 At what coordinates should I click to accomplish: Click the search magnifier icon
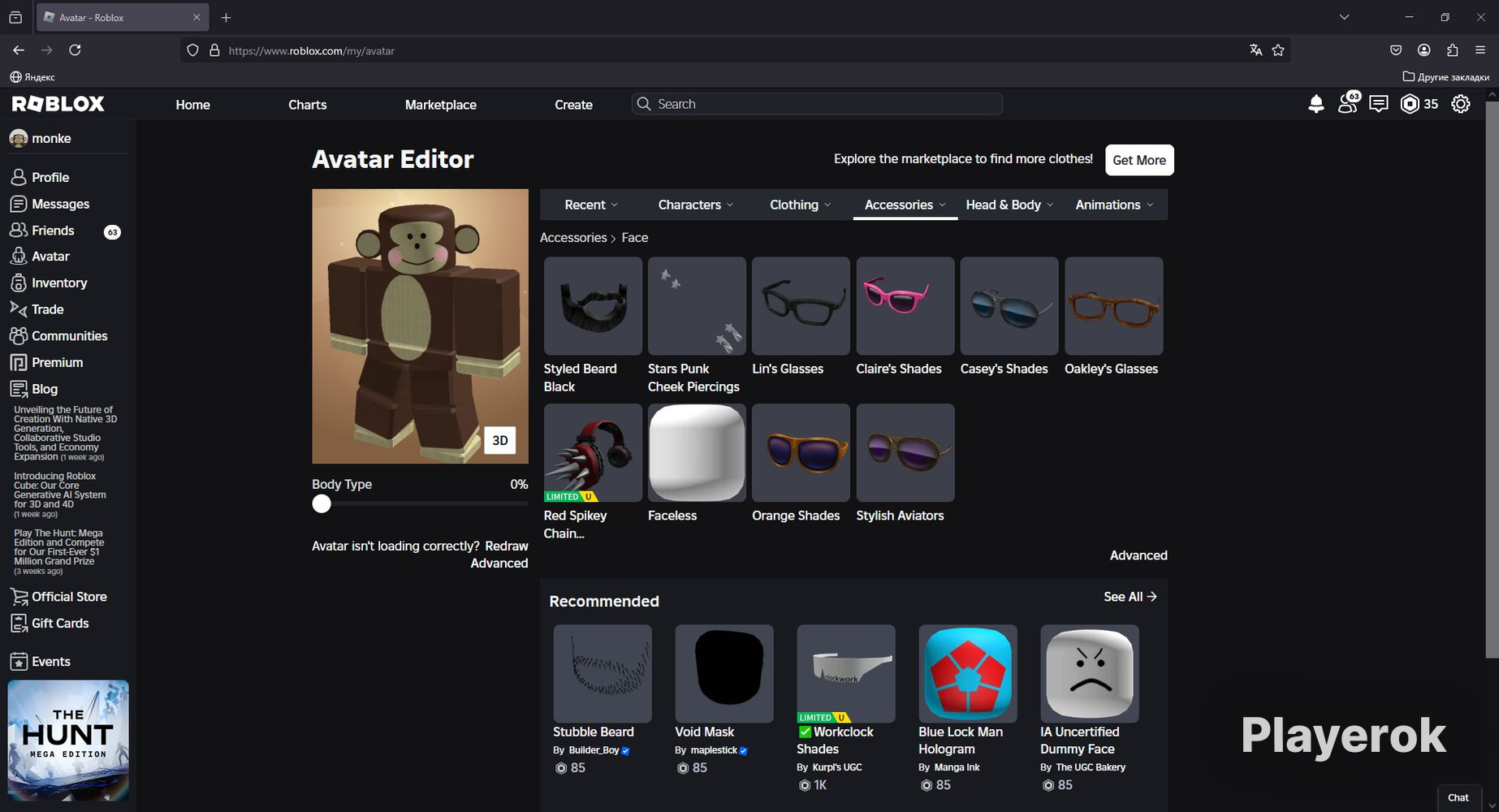pyautogui.click(x=644, y=104)
